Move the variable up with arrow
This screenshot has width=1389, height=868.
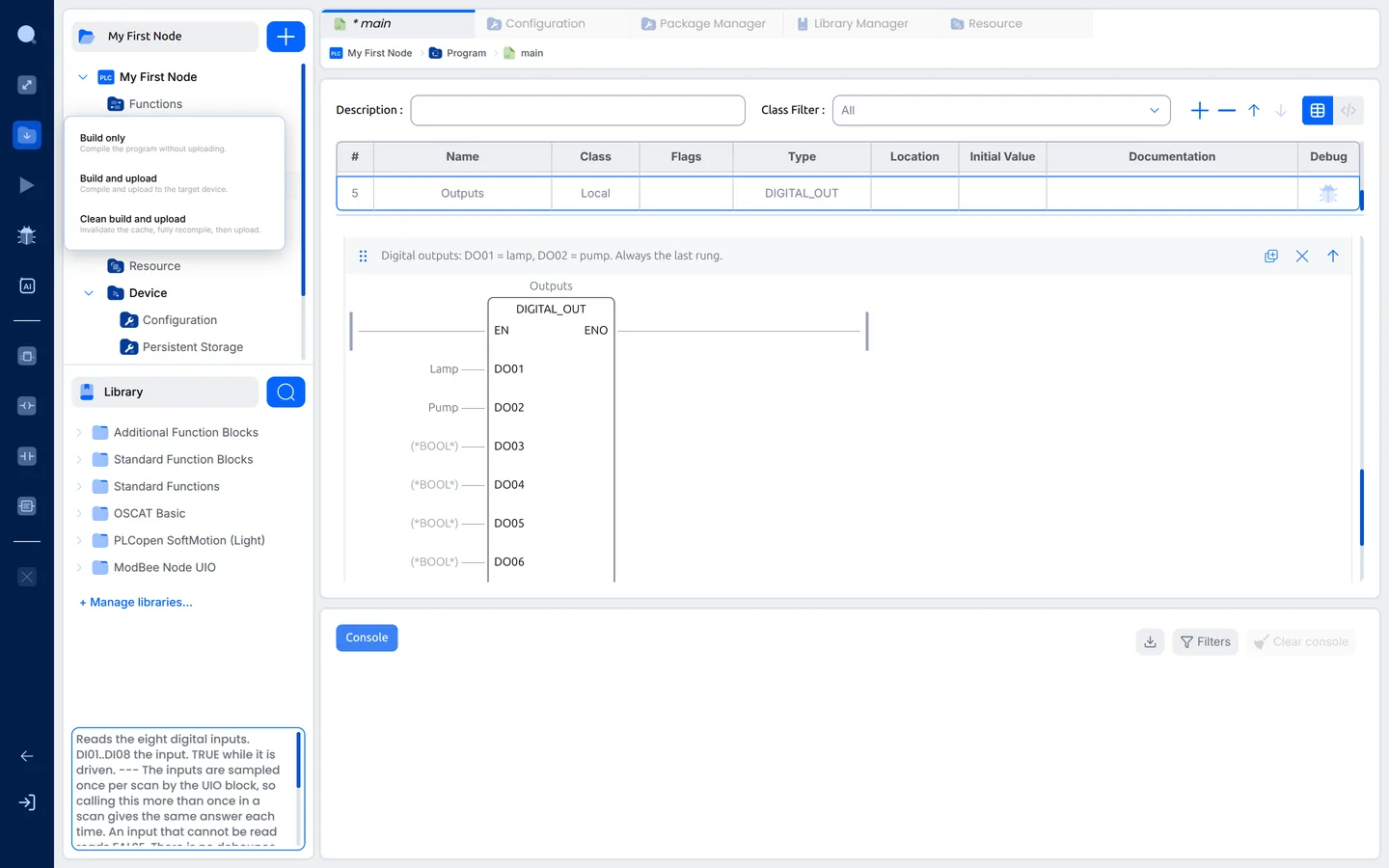coord(1254,111)
